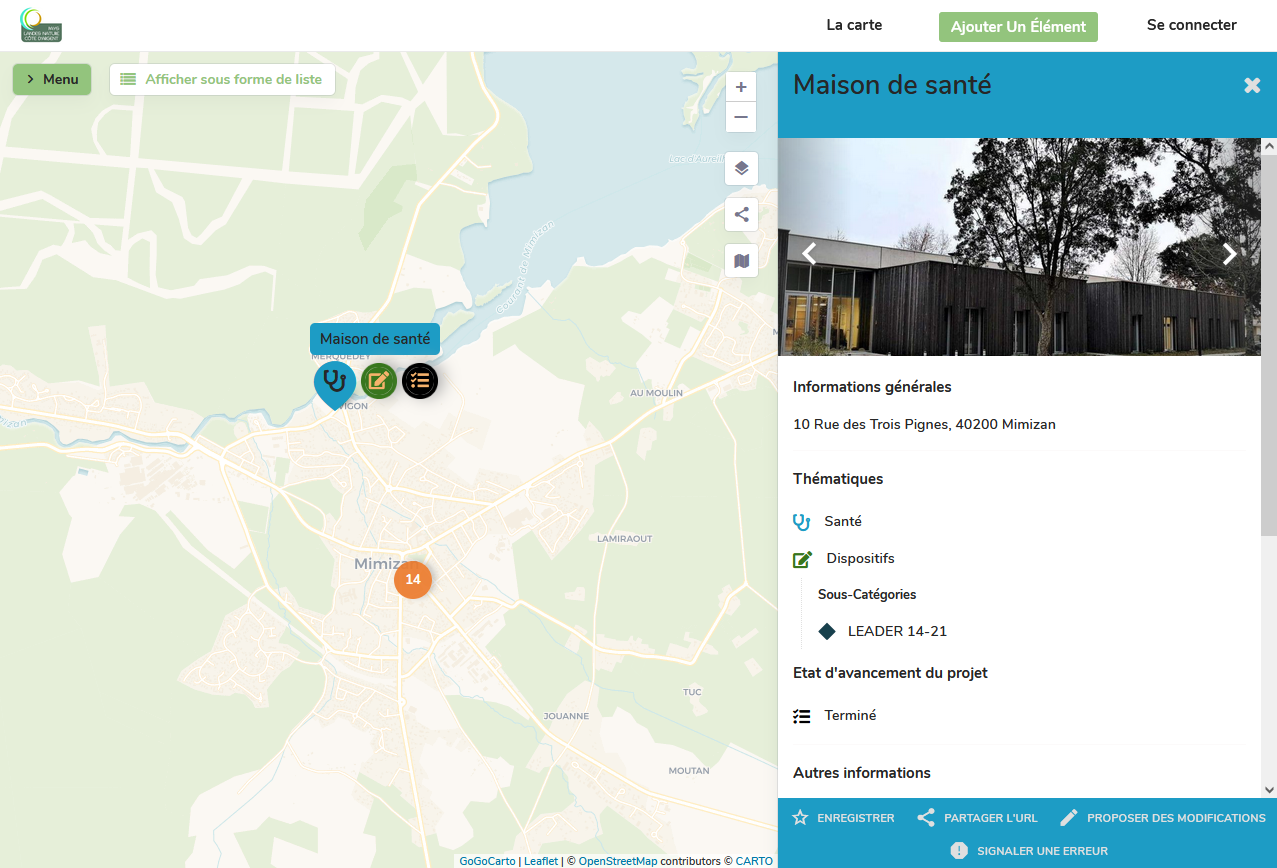Click the stethoscope map marker
The width and height of the screenshot is (1277, 868).
(x=335, y=382)
